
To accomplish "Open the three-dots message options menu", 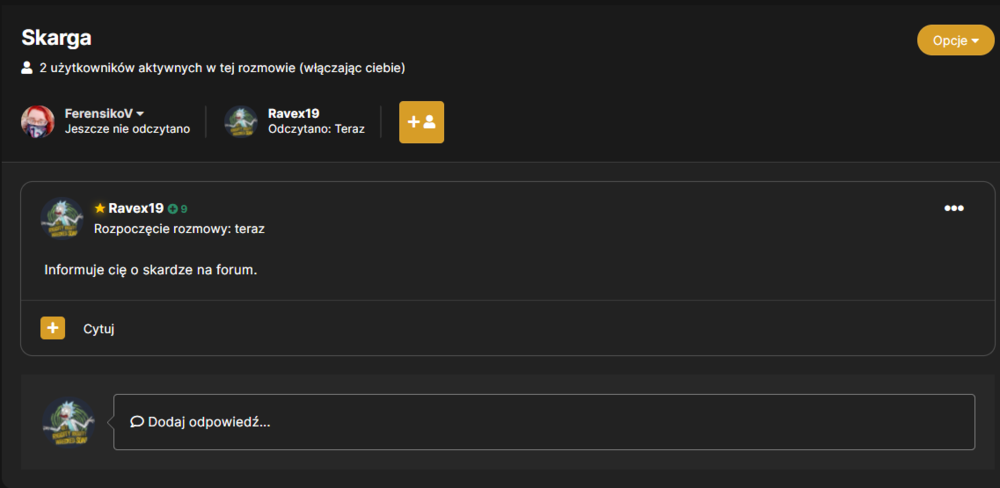I will pyautogui.click(x=954, y=208).
